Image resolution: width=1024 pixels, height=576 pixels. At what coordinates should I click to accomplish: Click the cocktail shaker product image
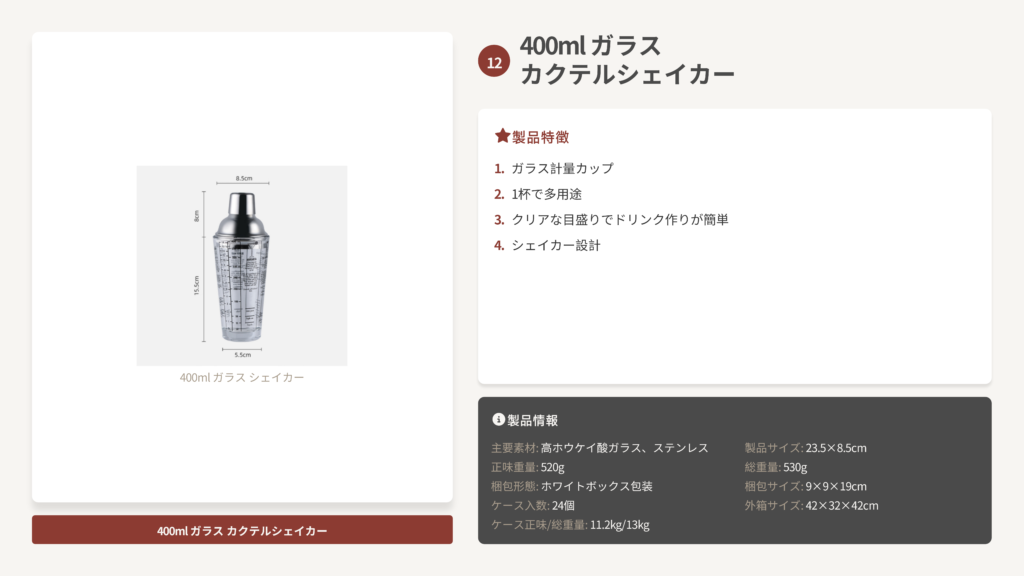point(242,266)
